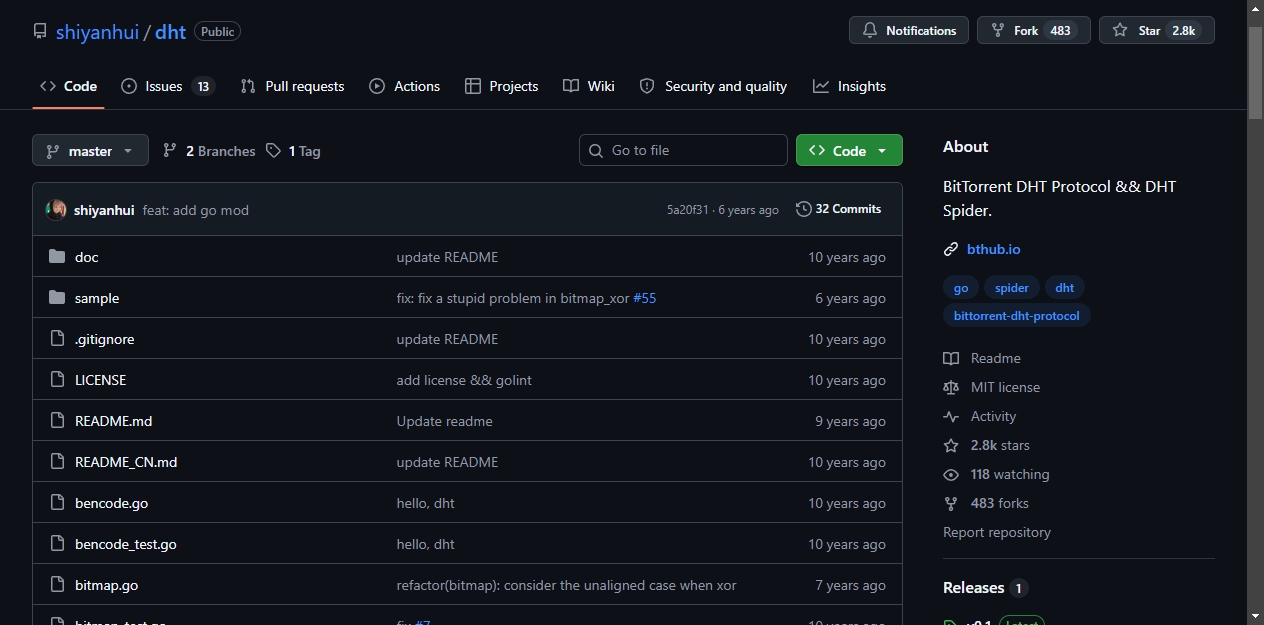Screen dimensions: 1264x625
Task: Click the .gitignore file icon
Action: tap(57, 339)
